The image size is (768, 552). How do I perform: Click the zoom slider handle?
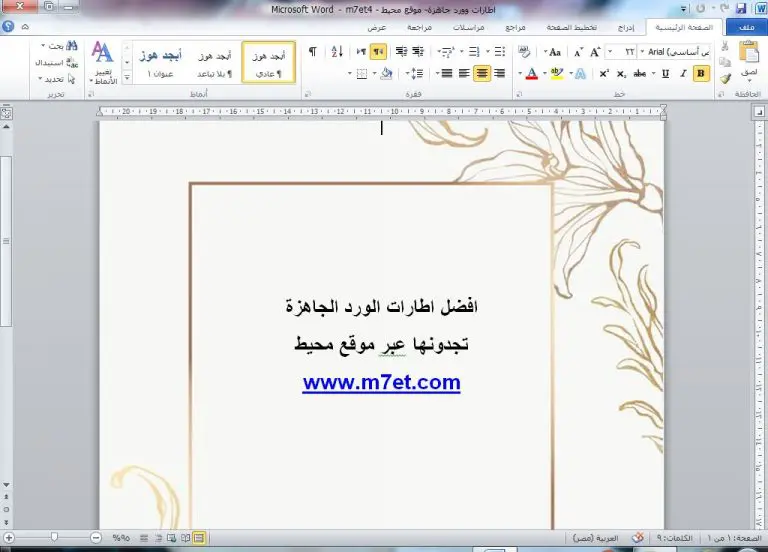(54, 537)
